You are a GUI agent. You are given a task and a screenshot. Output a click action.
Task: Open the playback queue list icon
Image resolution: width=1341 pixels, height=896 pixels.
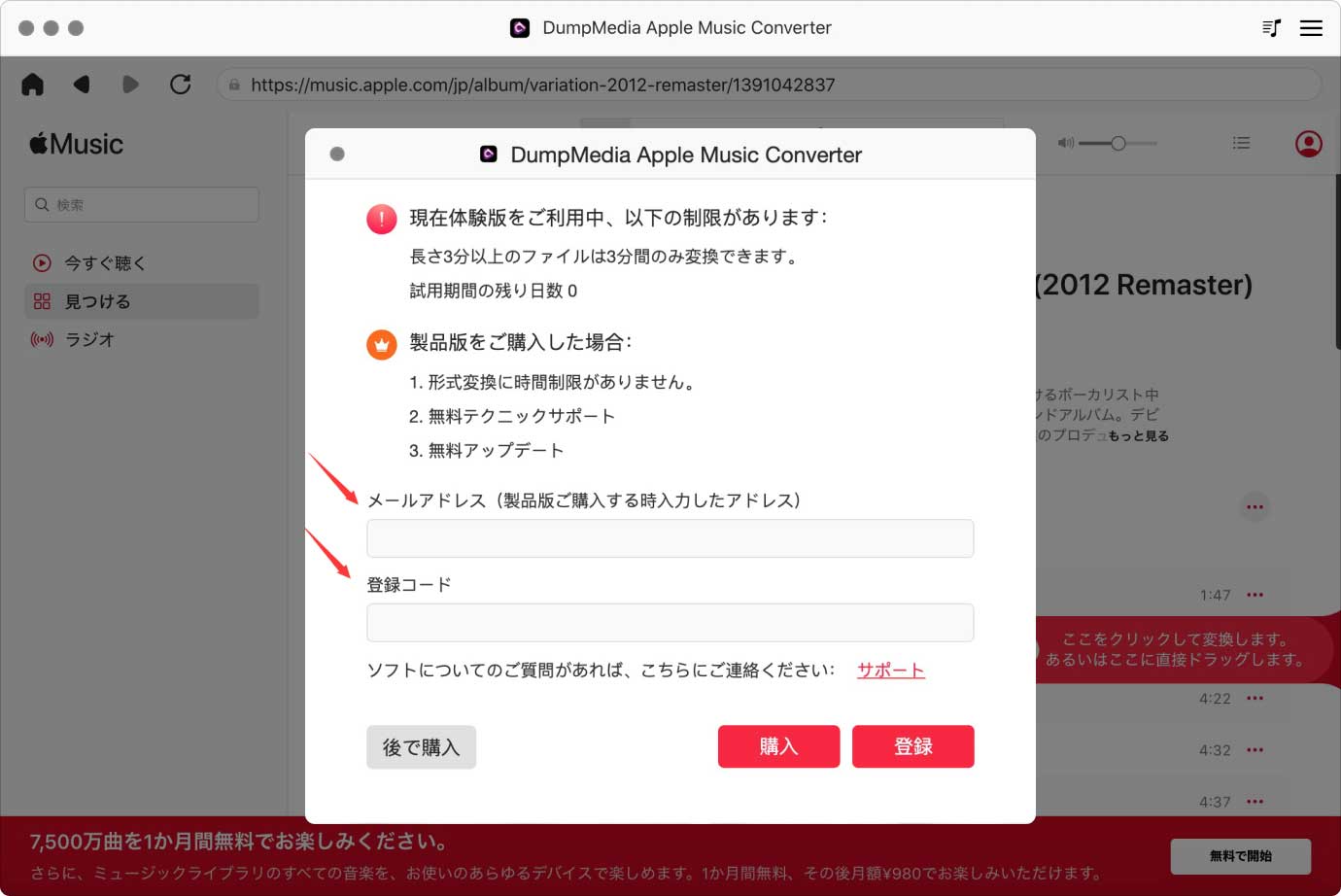[1241, 143]
